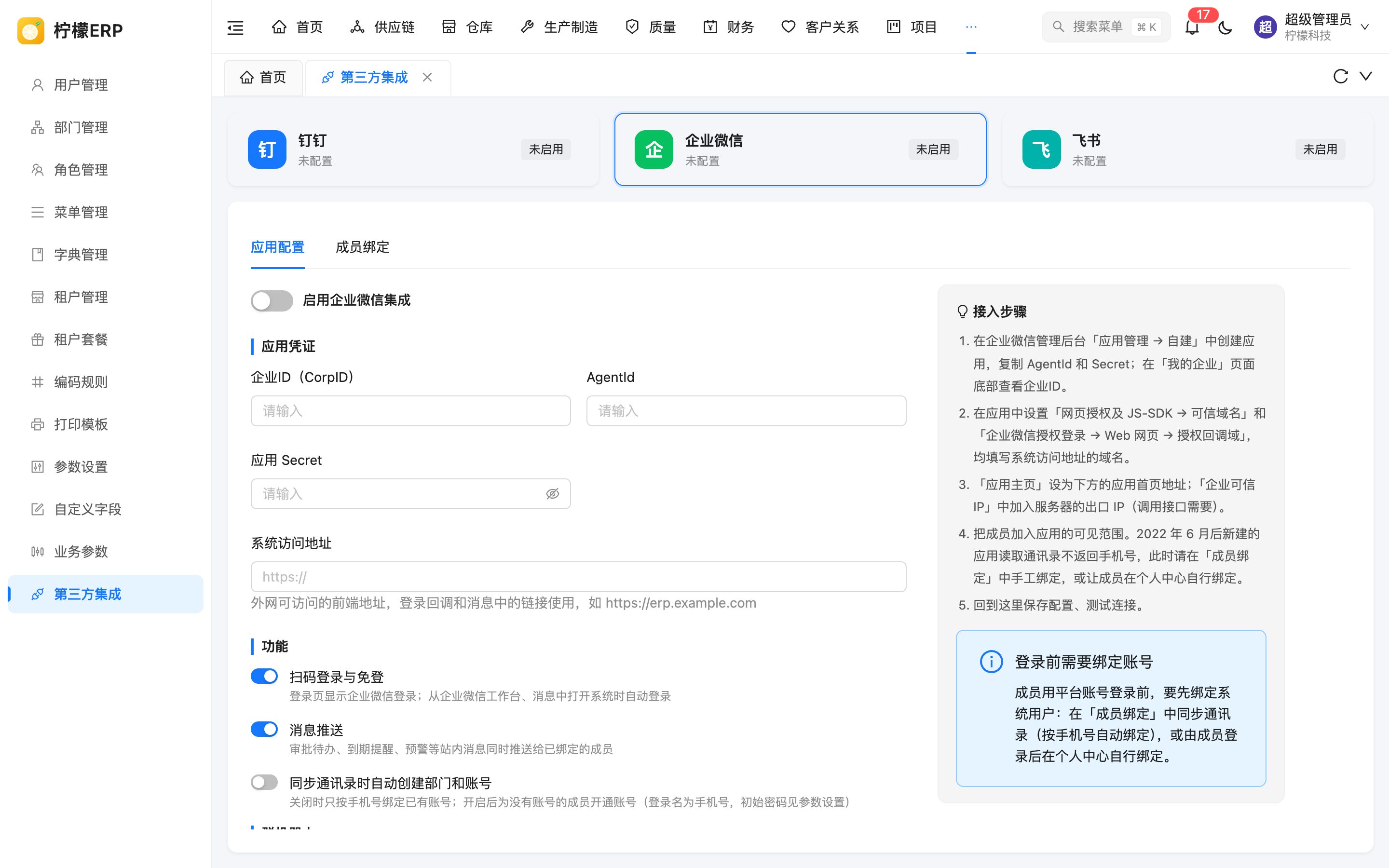Click the 超 user avatar

tap(1265, 27)
